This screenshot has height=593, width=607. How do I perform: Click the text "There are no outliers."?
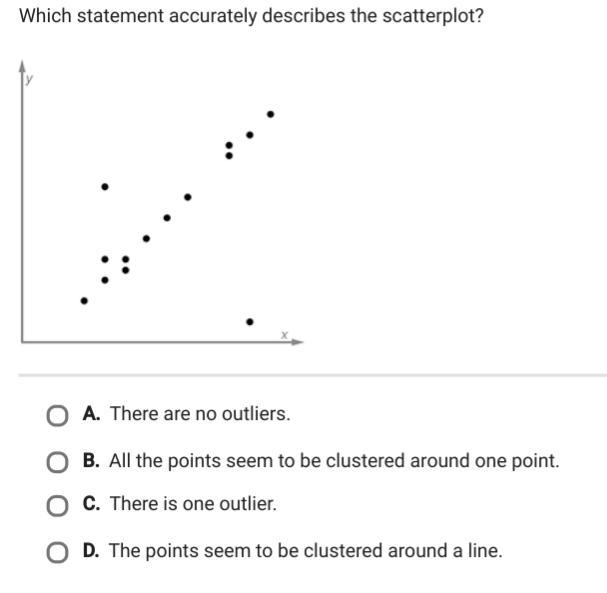click(x=200, y=414)
